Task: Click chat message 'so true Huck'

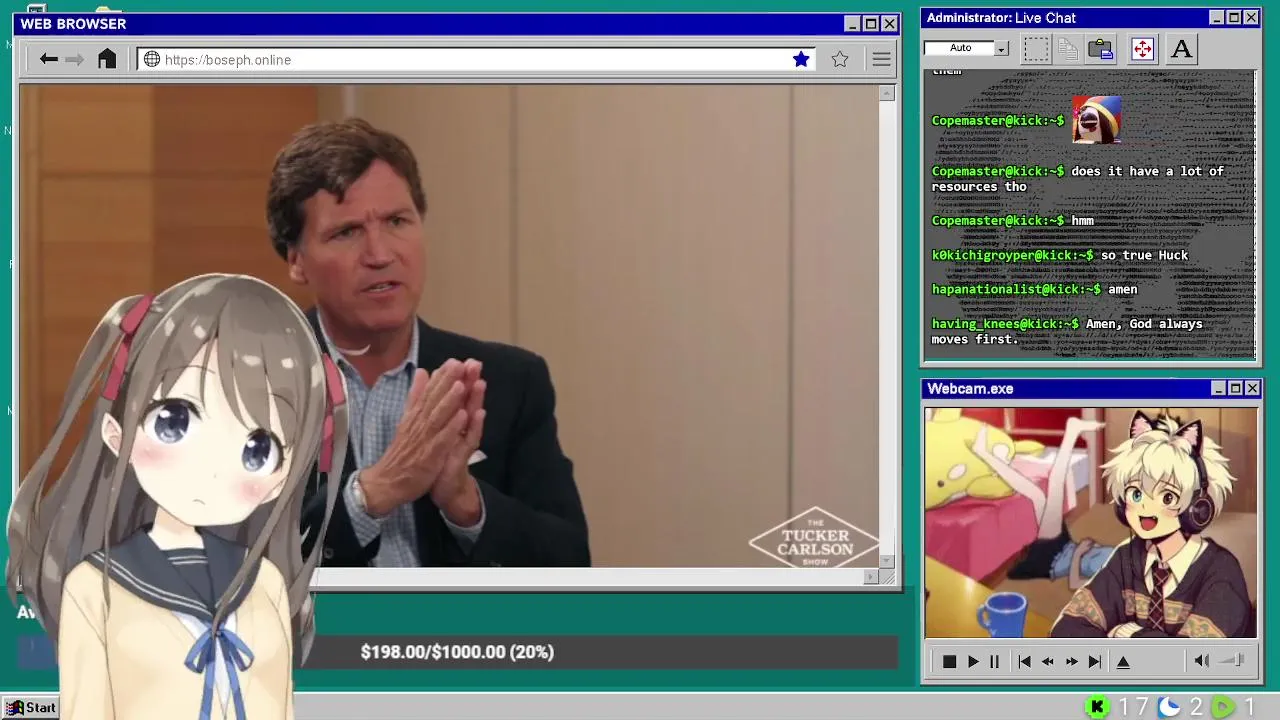Action: [x=1144, y=255]
